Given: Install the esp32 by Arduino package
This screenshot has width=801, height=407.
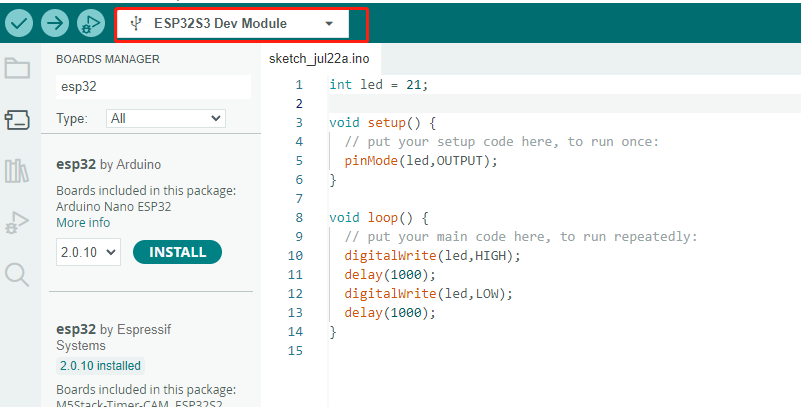Looking at the screenshot, I should [177, 252].
